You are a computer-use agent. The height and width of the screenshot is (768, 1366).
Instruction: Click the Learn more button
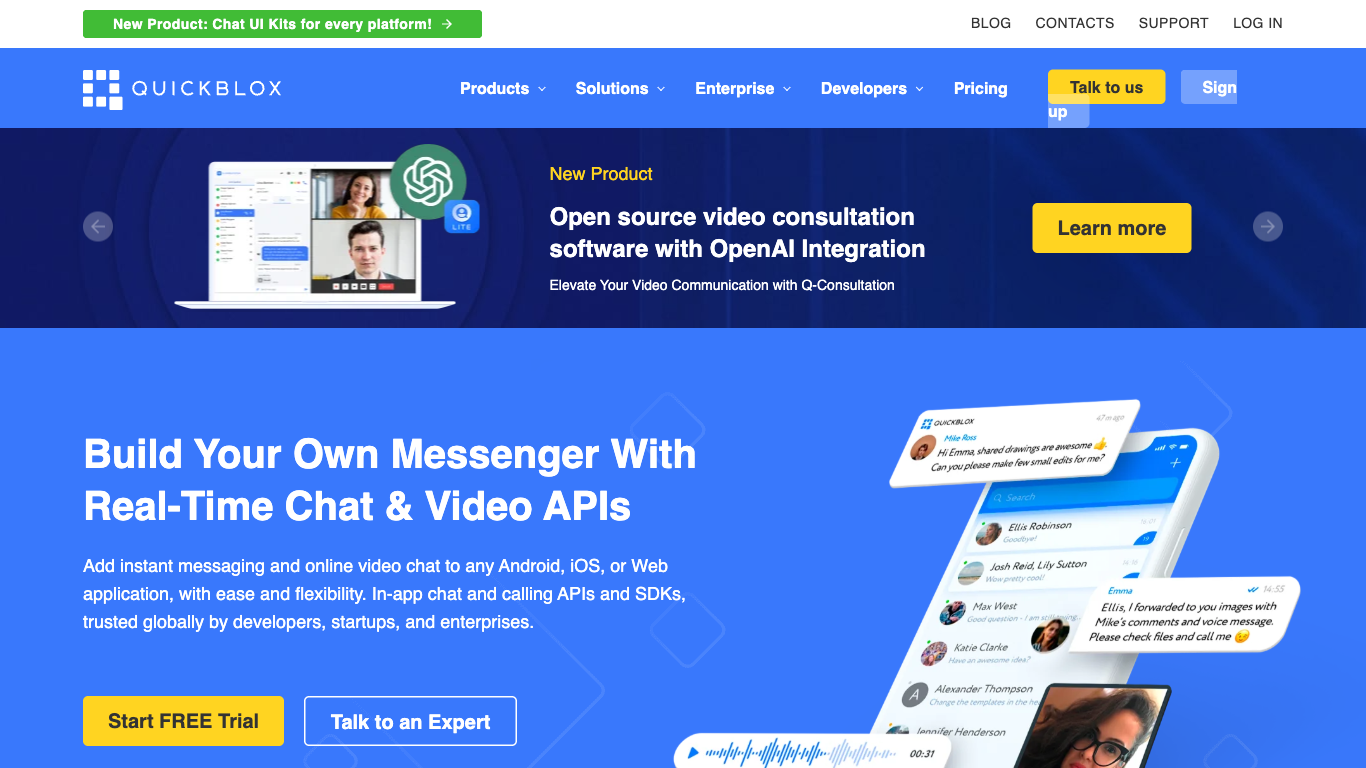(1112, 228)
